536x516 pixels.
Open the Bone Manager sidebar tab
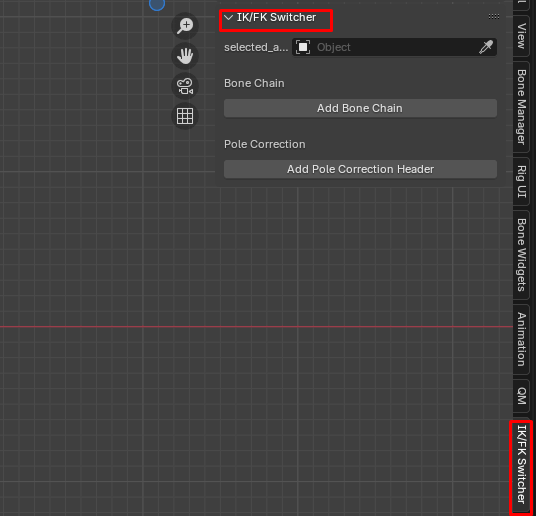[521, 107]
